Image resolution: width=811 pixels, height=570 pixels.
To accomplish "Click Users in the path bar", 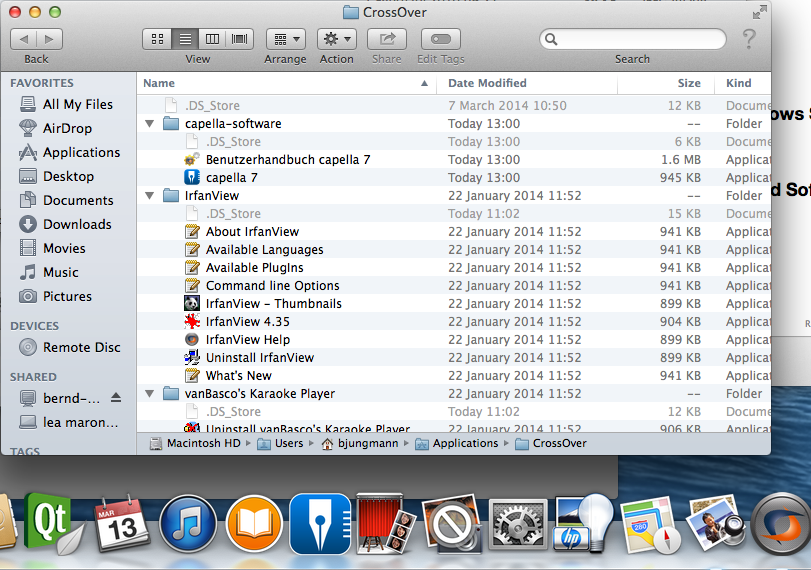I will pos(280,443).
